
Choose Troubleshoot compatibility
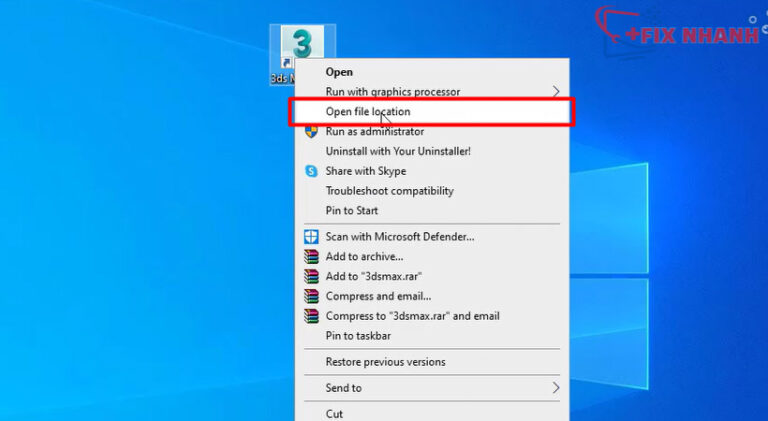point(432,191)
